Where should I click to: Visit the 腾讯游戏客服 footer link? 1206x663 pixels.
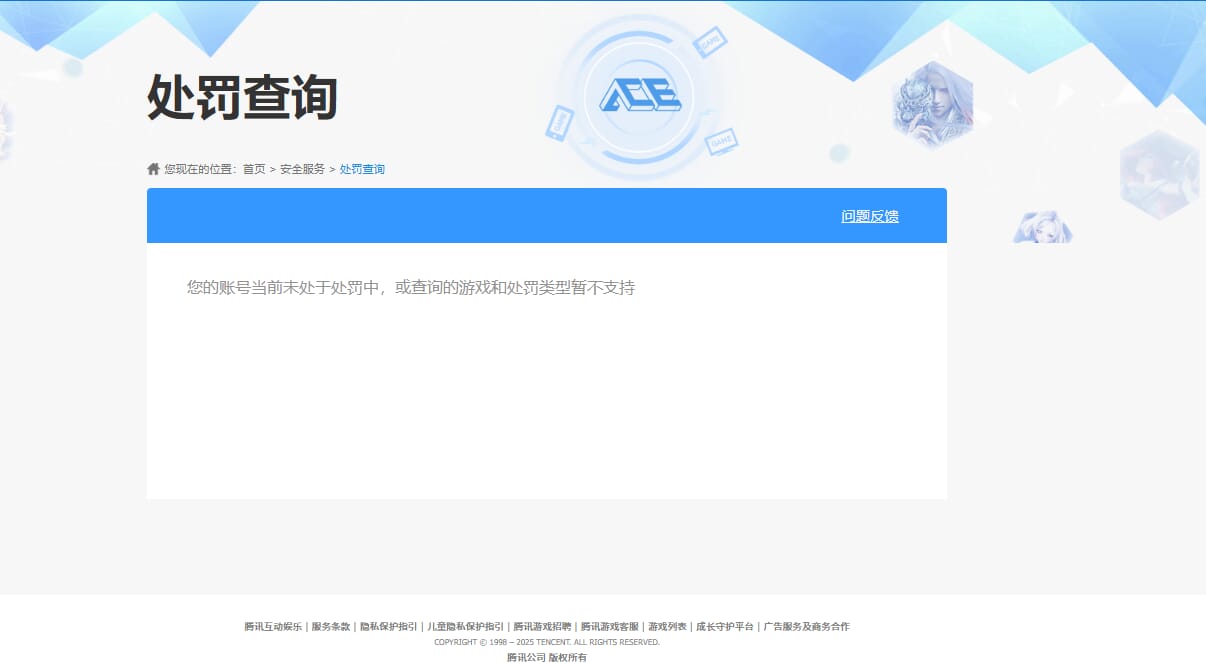[610, 627]
